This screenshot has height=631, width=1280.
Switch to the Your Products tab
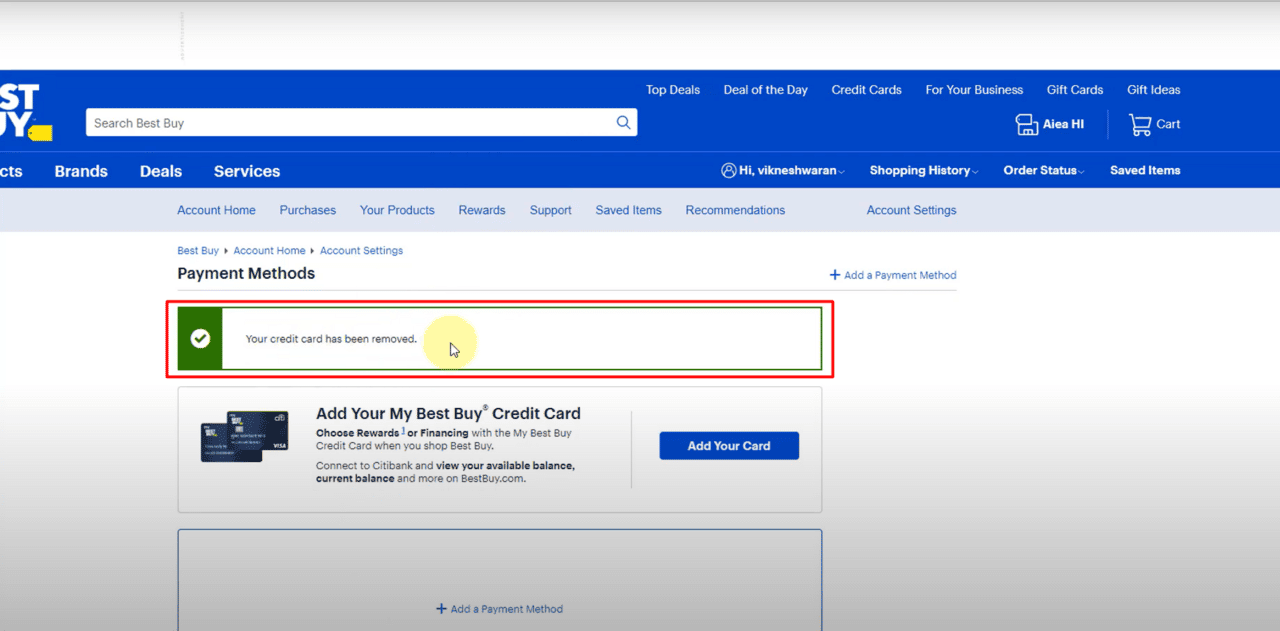pos(397,211)
